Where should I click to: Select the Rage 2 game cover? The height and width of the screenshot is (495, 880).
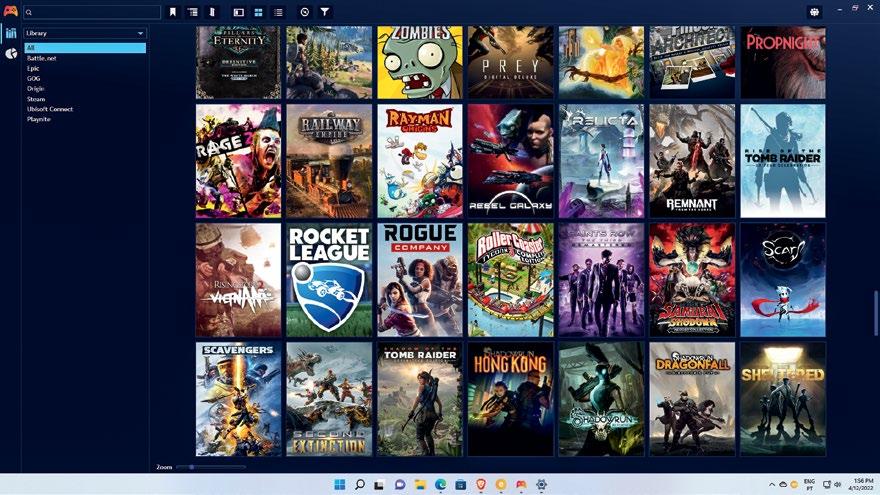coord(238,161)
